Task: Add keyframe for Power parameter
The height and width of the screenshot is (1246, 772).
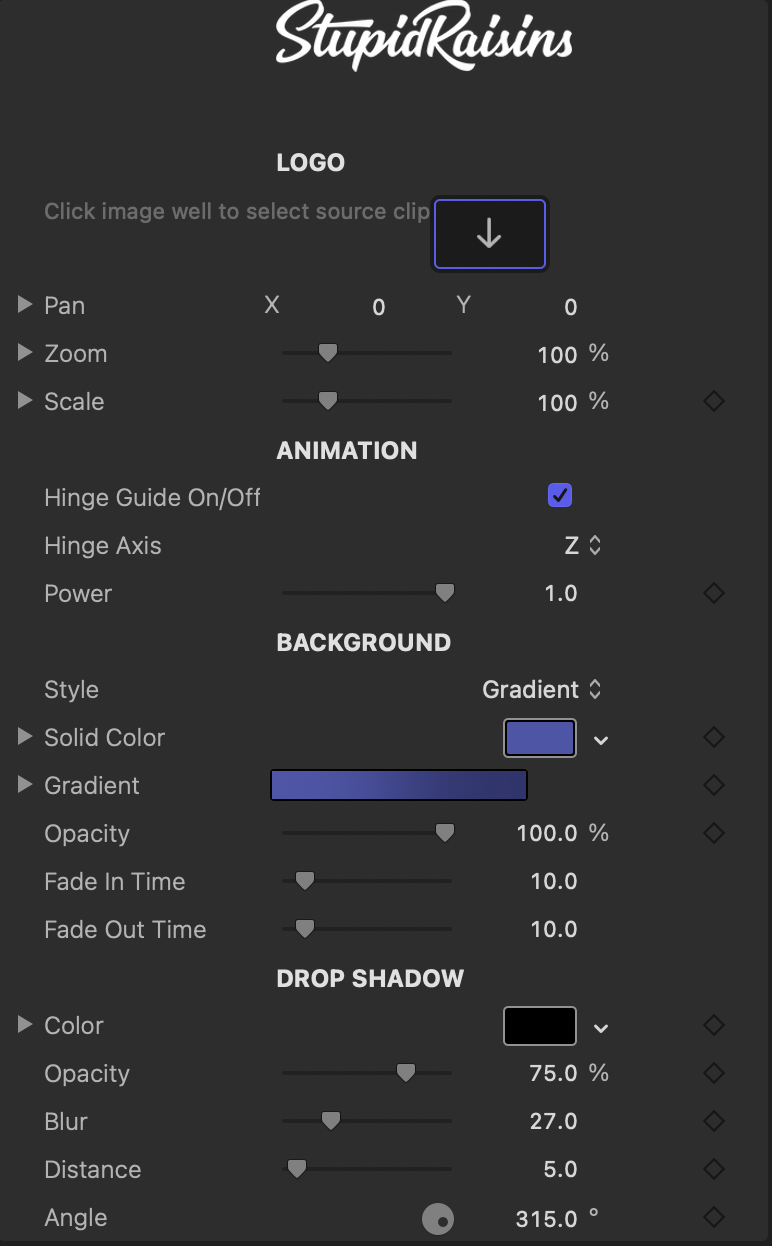Action: [714, 594]
